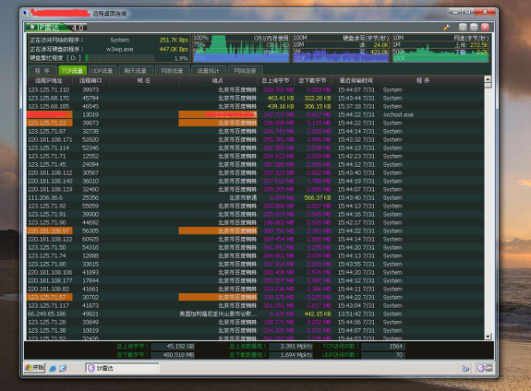The width and height of the screenshot is (531, 391).
Task: Open the 流量统计 tab
Action: pyautogui.click(x=208, y=71)
